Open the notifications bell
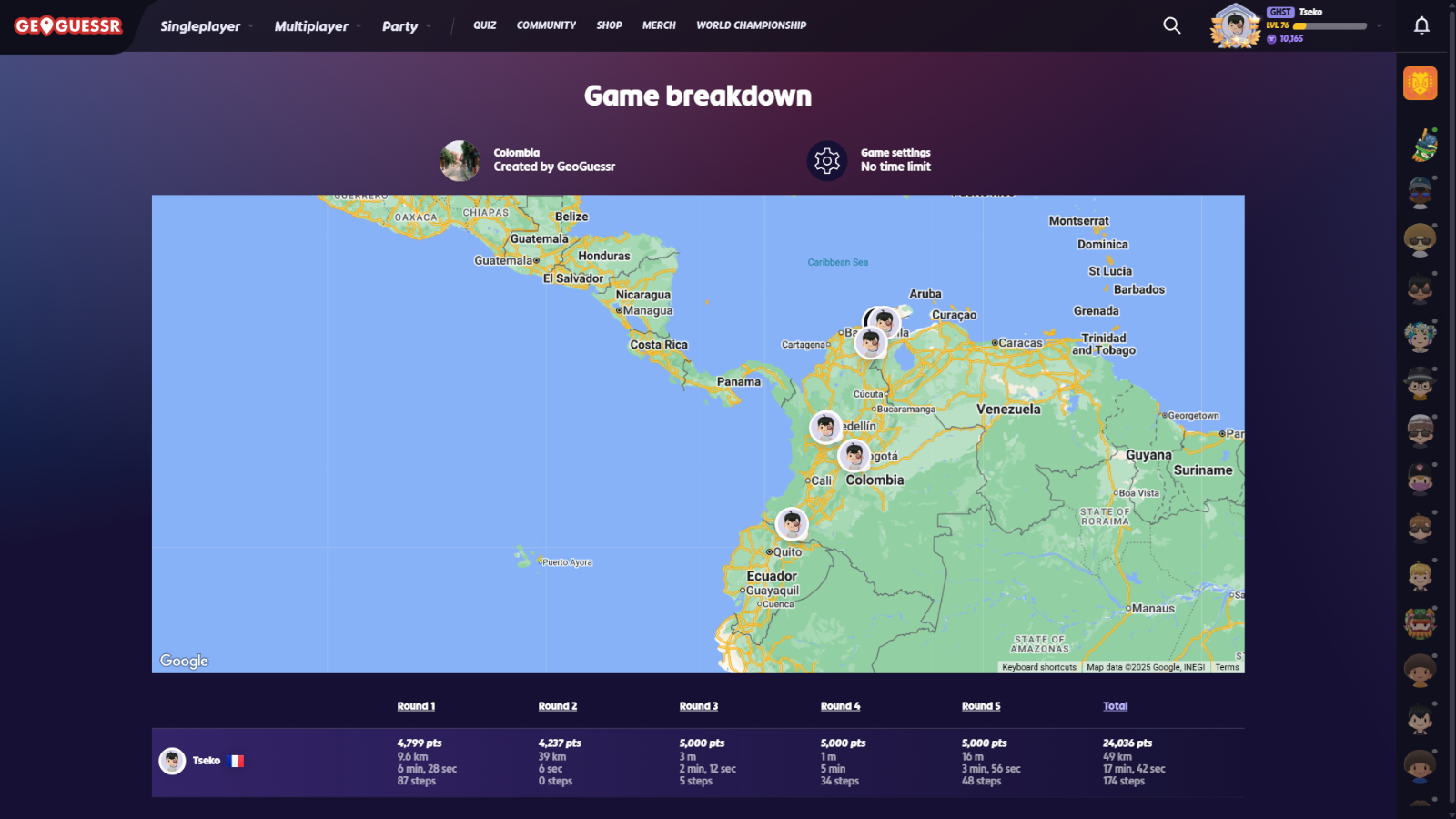 (1421, 25)
